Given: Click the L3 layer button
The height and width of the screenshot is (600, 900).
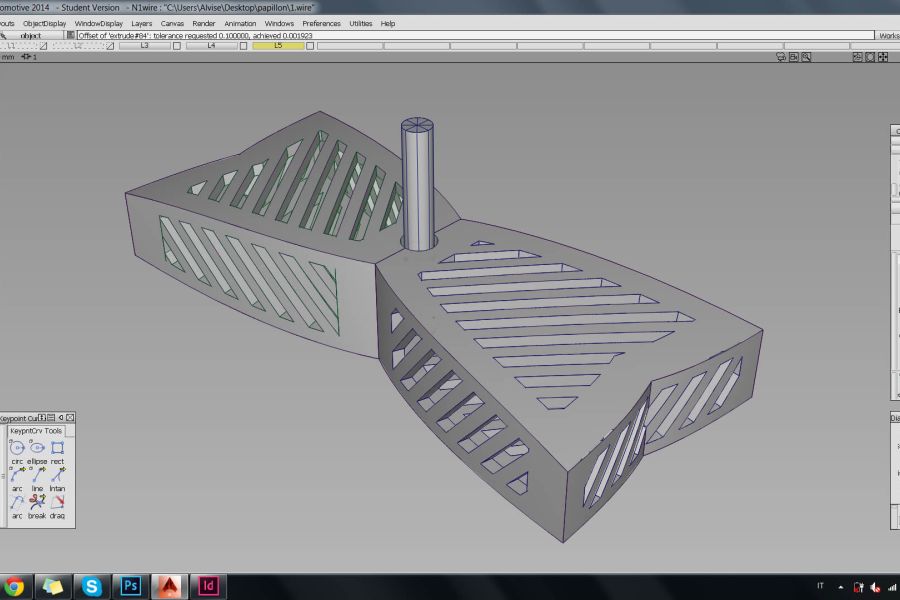Looking at the screenshot, I should coord(144,45).
